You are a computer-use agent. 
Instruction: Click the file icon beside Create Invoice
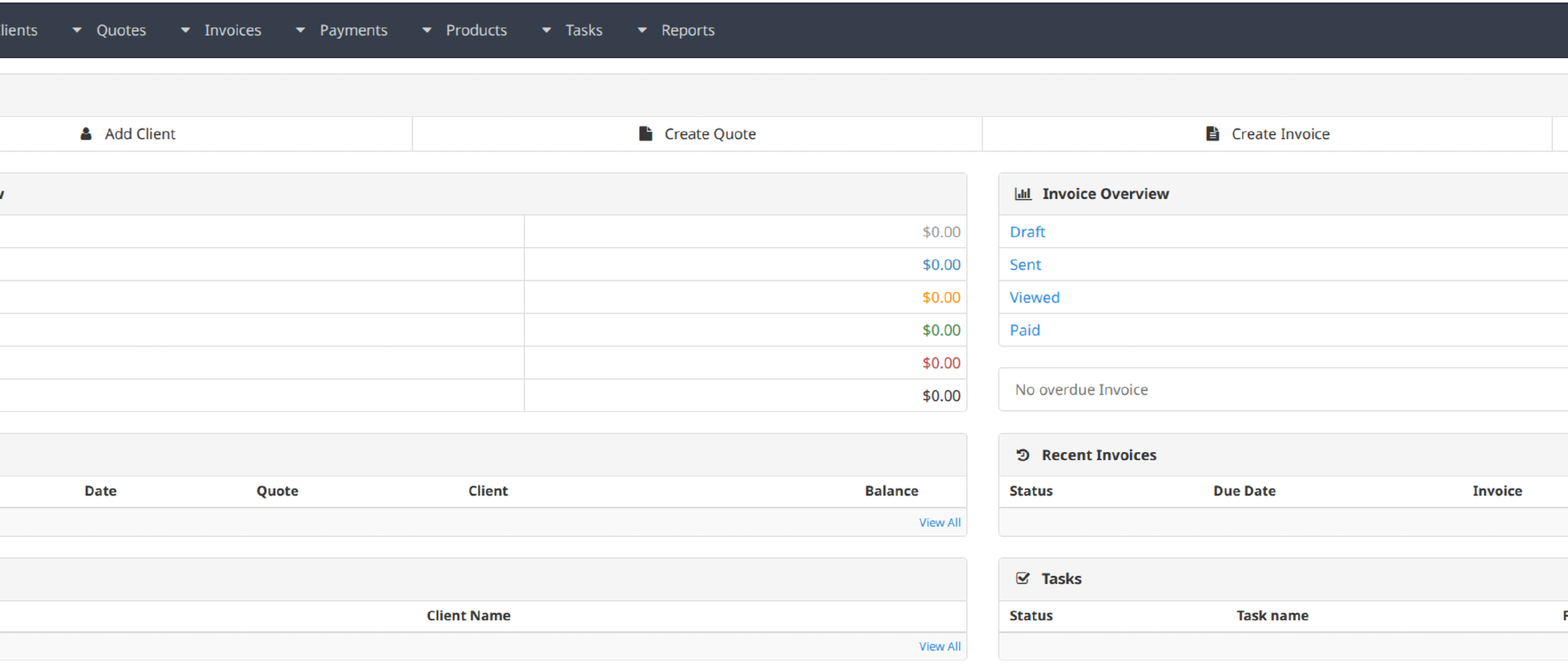(1212, 134)
